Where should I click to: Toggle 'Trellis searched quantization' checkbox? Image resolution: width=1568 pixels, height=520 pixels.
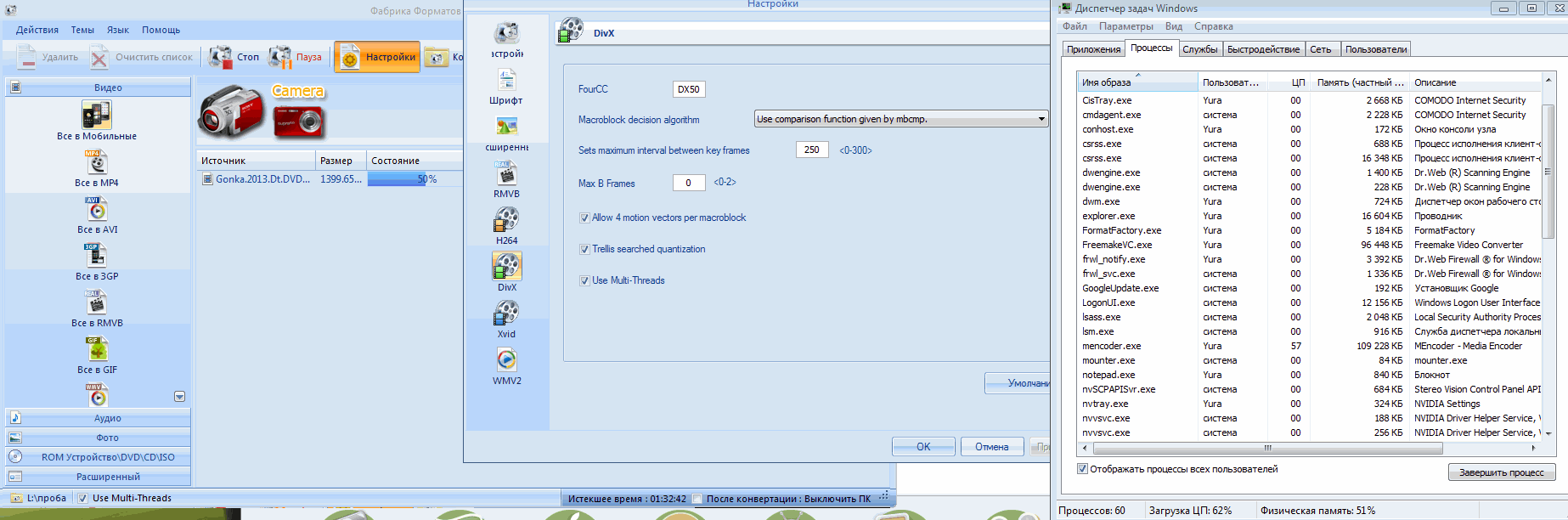[584, 249]
